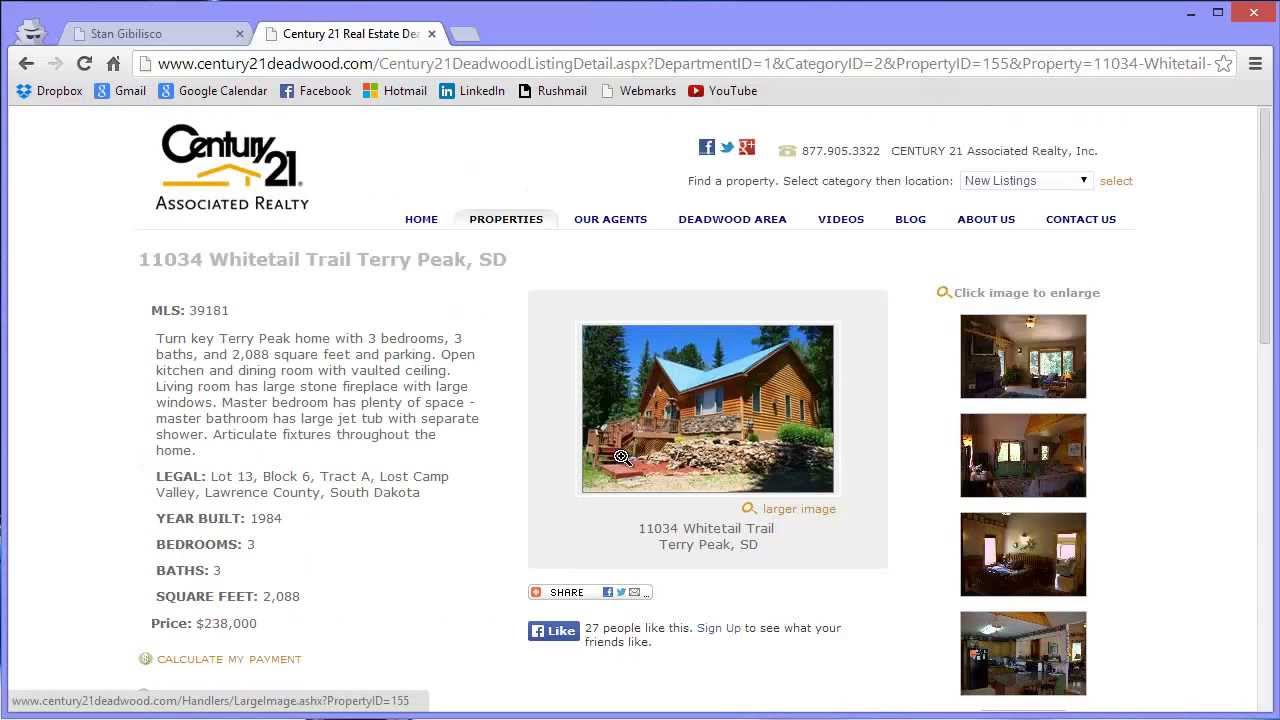
Task: Open the DEADWOOD AREA menu item
Action: coord(732,219)
